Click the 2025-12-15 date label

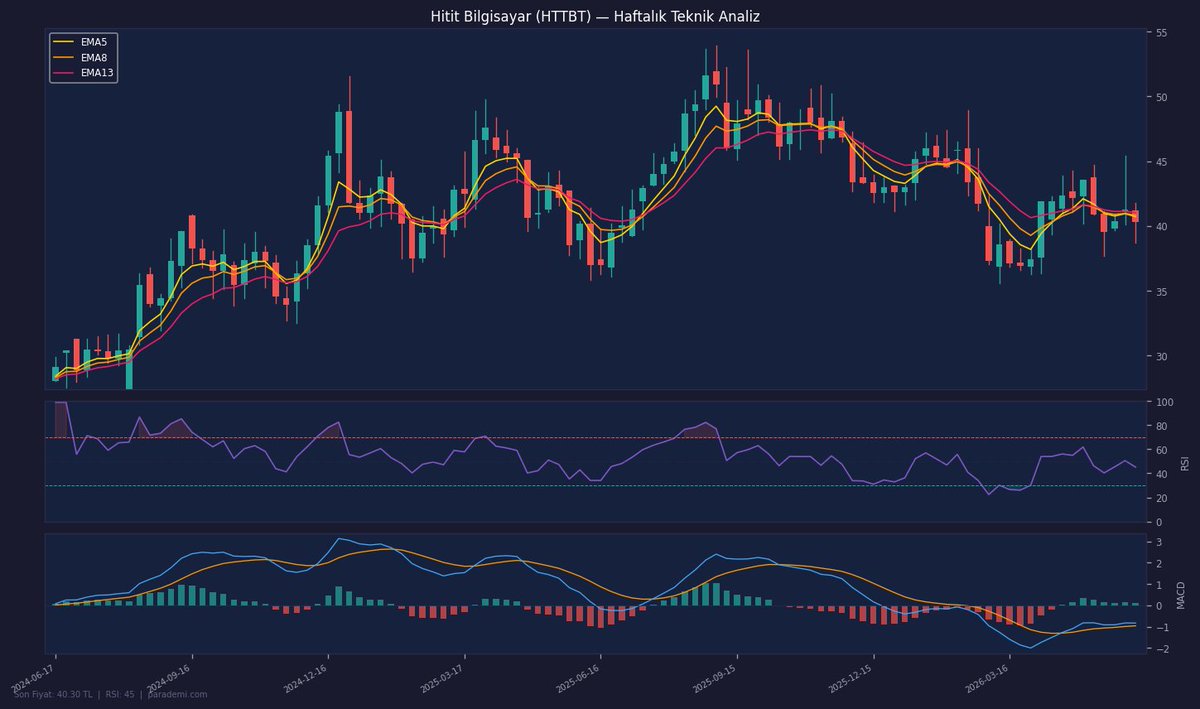852,676
